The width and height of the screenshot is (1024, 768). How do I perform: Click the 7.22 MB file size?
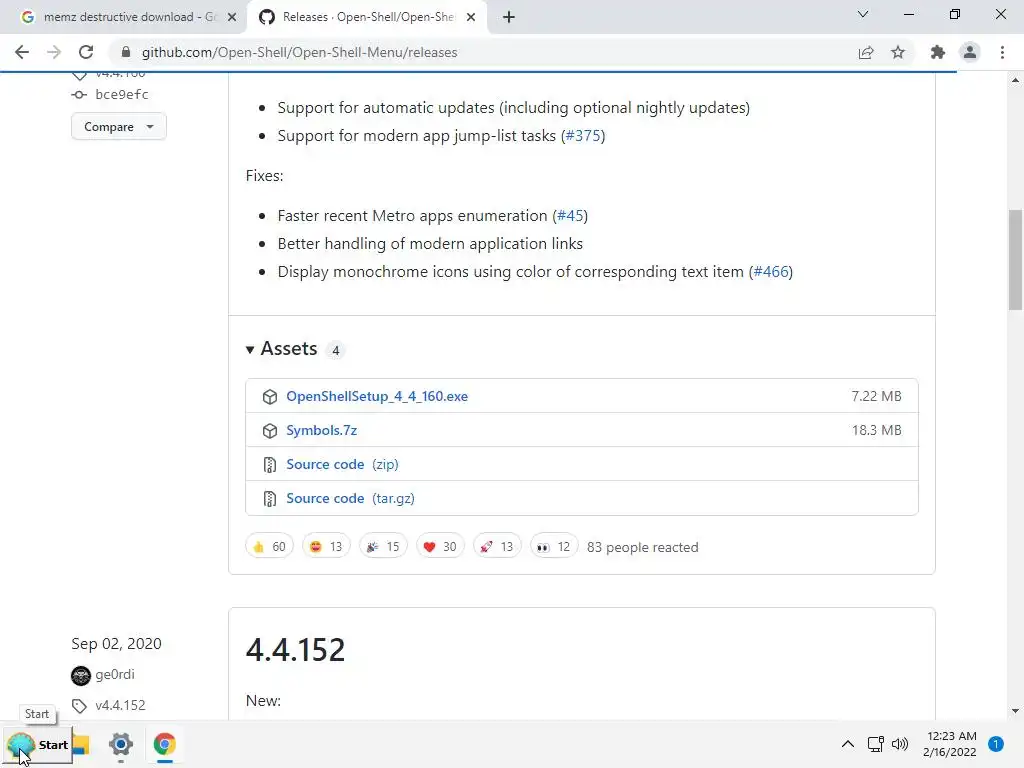pyautogui.click(x=876, y=396)
